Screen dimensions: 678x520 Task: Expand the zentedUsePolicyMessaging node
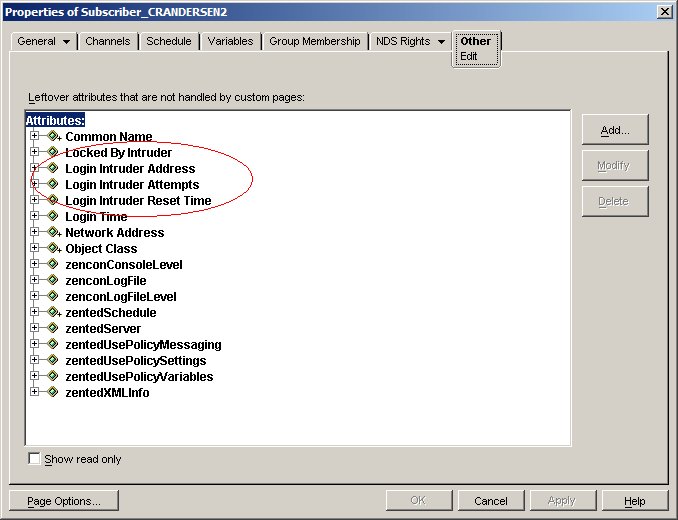coord(35,344)
